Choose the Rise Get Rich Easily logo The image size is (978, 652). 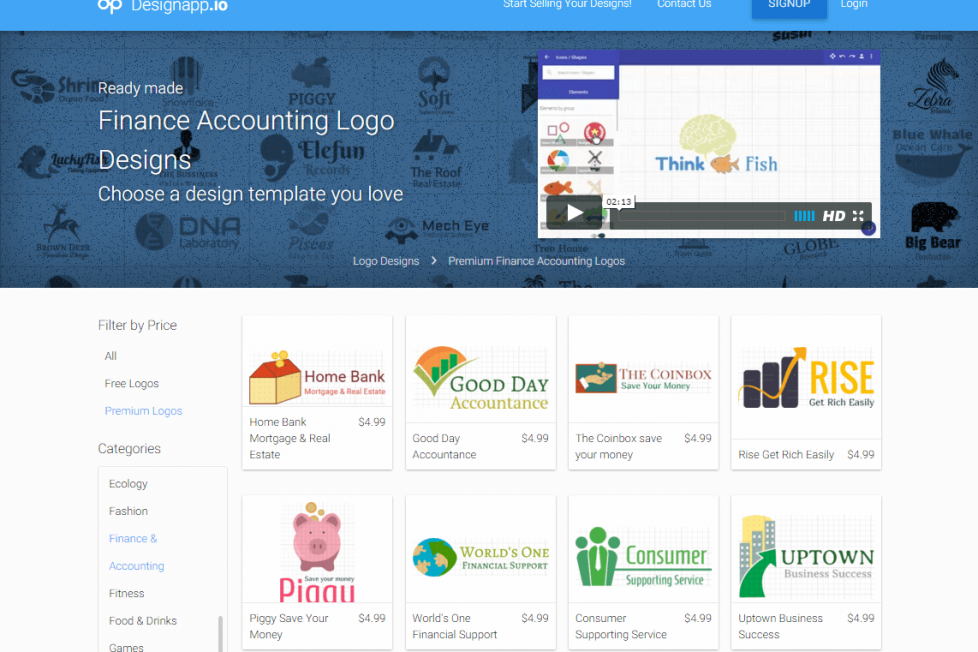pos(806,377)
